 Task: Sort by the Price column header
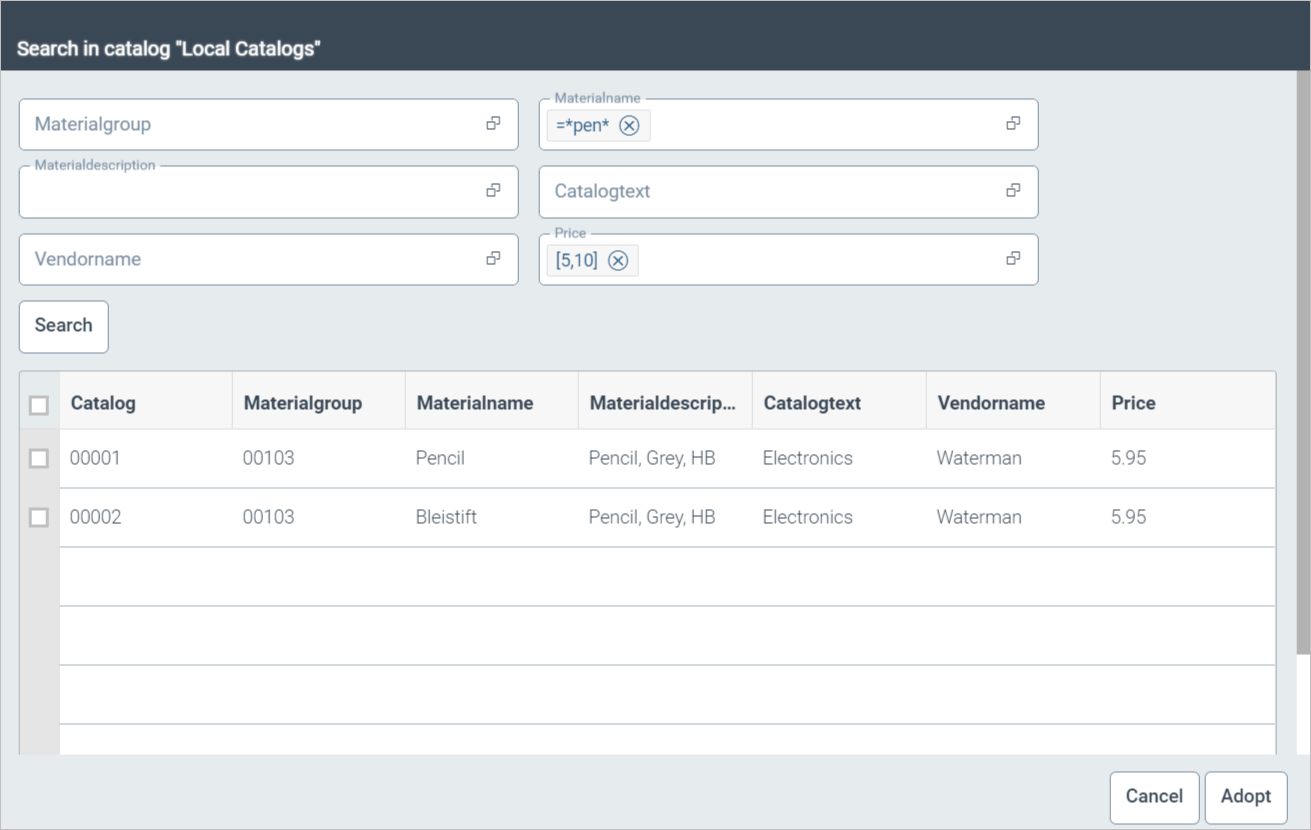click(1133, 403)
